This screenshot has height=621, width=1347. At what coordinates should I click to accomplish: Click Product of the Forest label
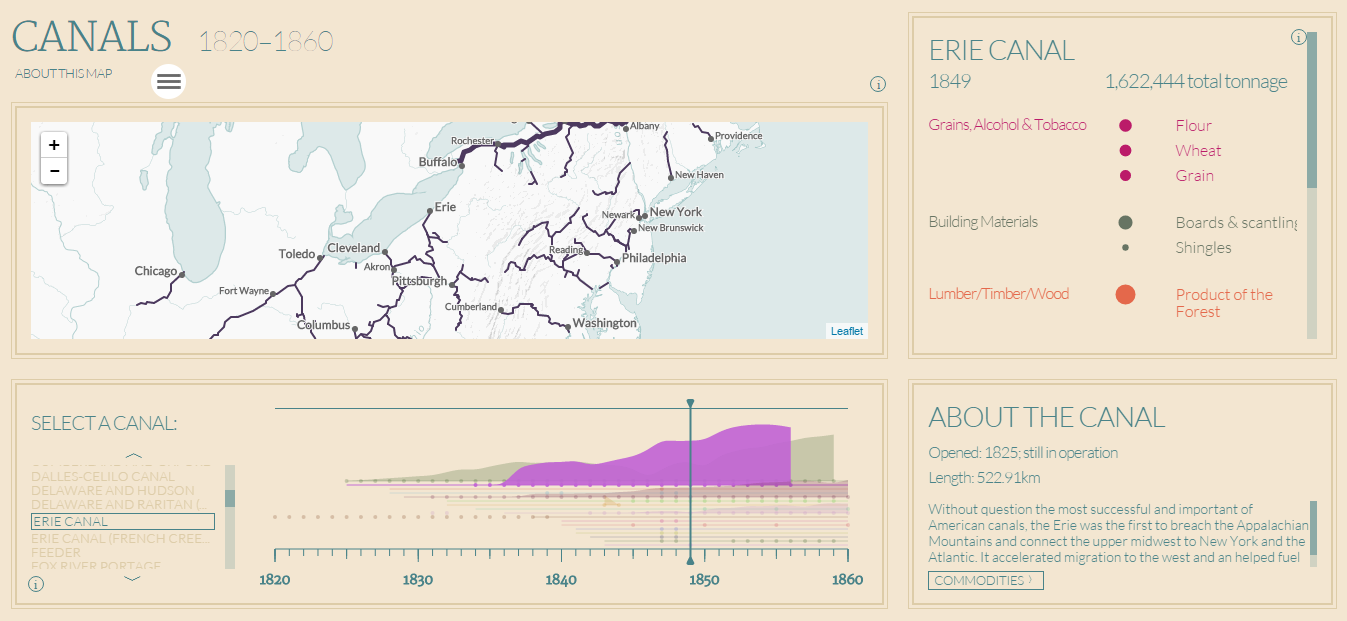click(1224, 303)
